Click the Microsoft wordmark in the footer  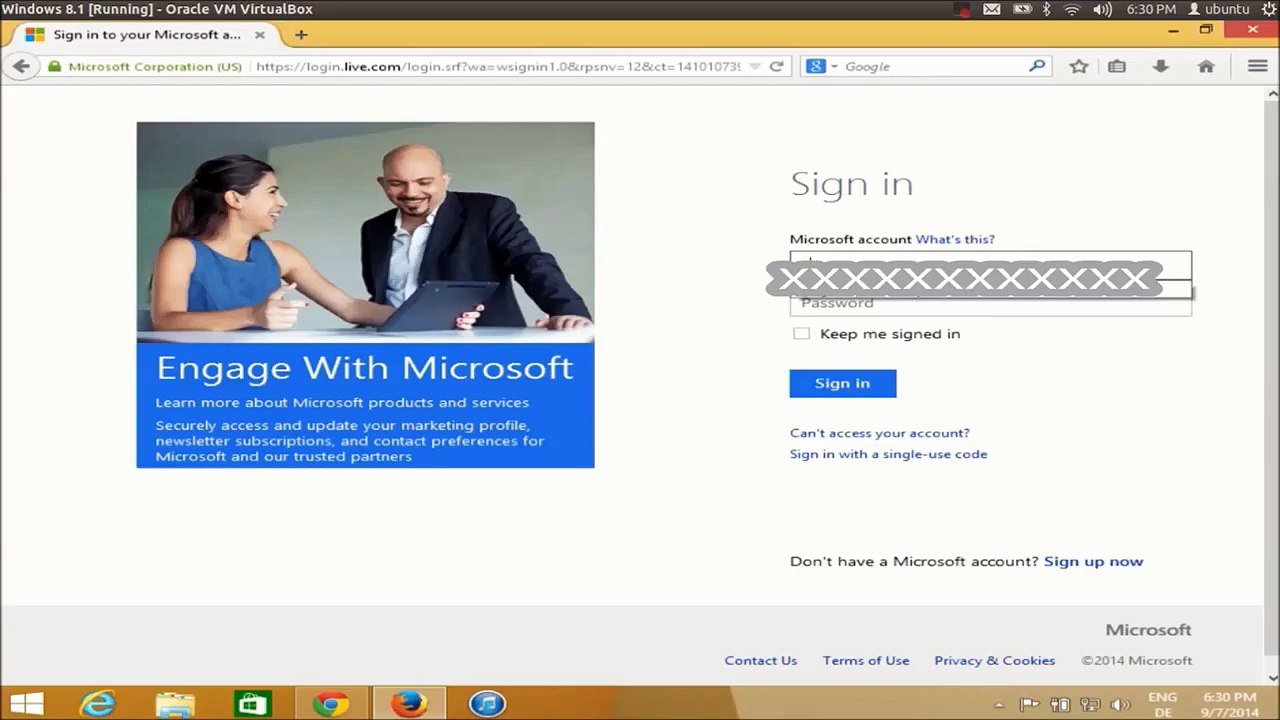tap(1148, 630)
